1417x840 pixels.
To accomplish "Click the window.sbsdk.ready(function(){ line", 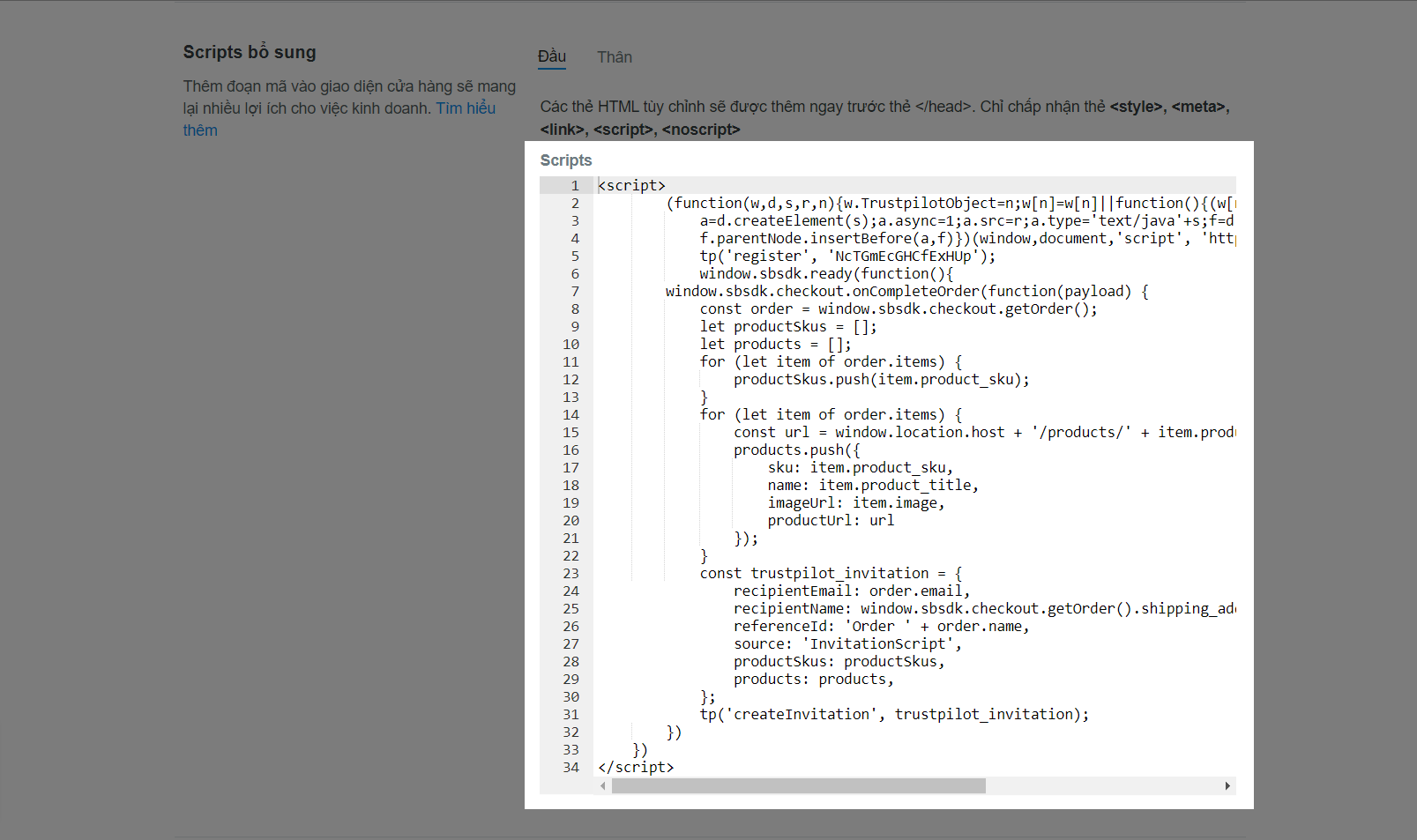I will click(x=826, y=273).
